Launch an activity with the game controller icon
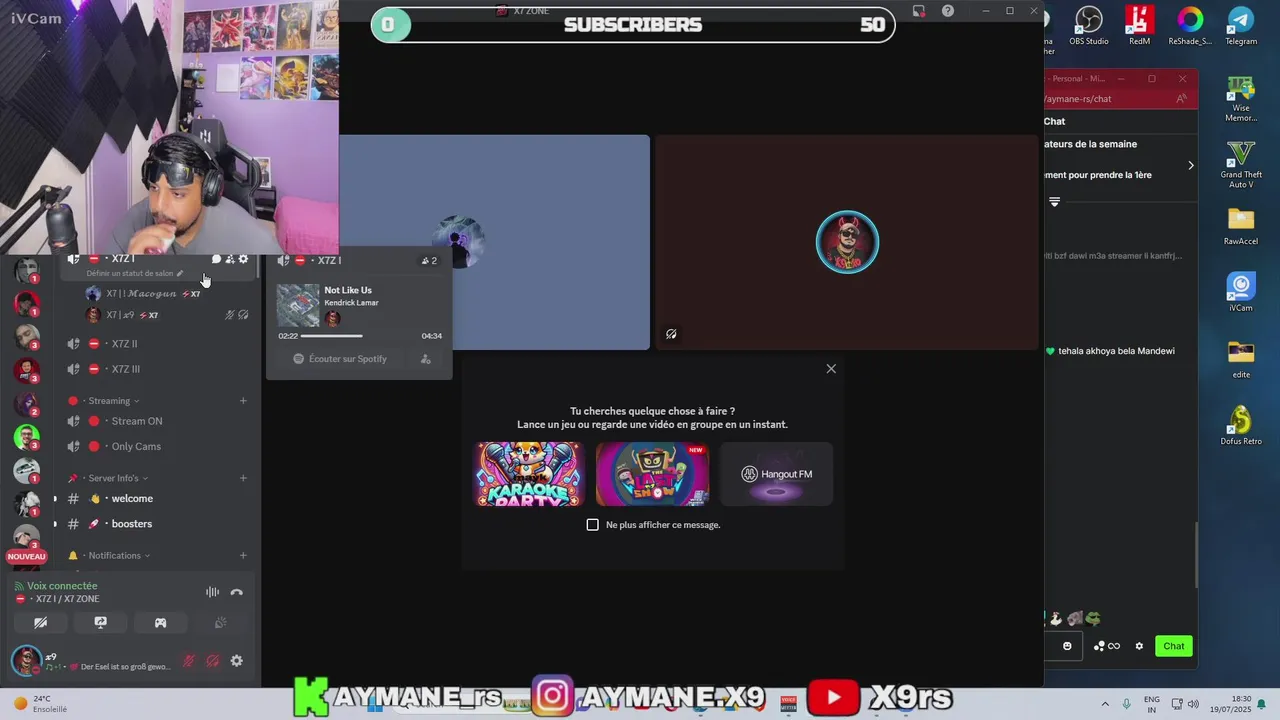The height and width of the screenshot is (720, 1280). tap(160, 622)
